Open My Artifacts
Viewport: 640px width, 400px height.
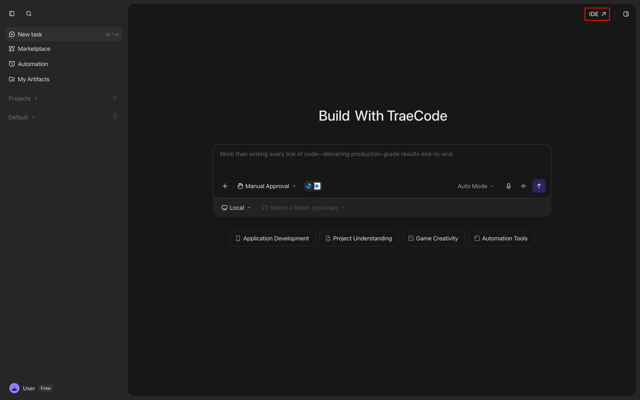tap(33, 79)
